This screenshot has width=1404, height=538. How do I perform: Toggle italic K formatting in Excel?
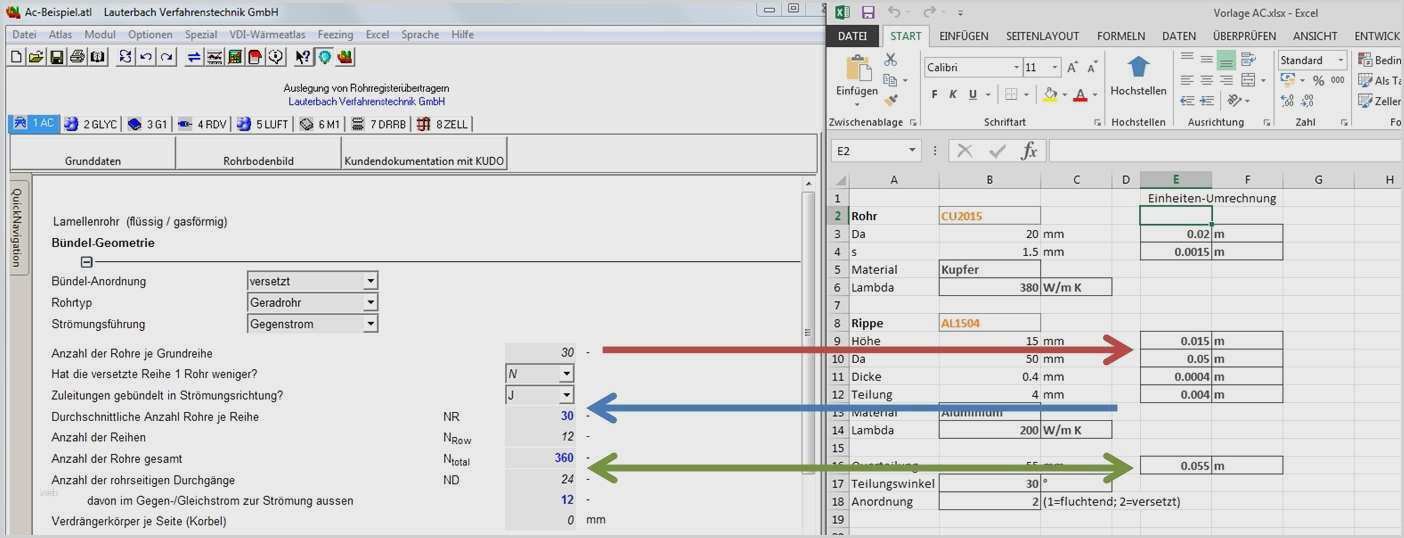coord(953,95)
